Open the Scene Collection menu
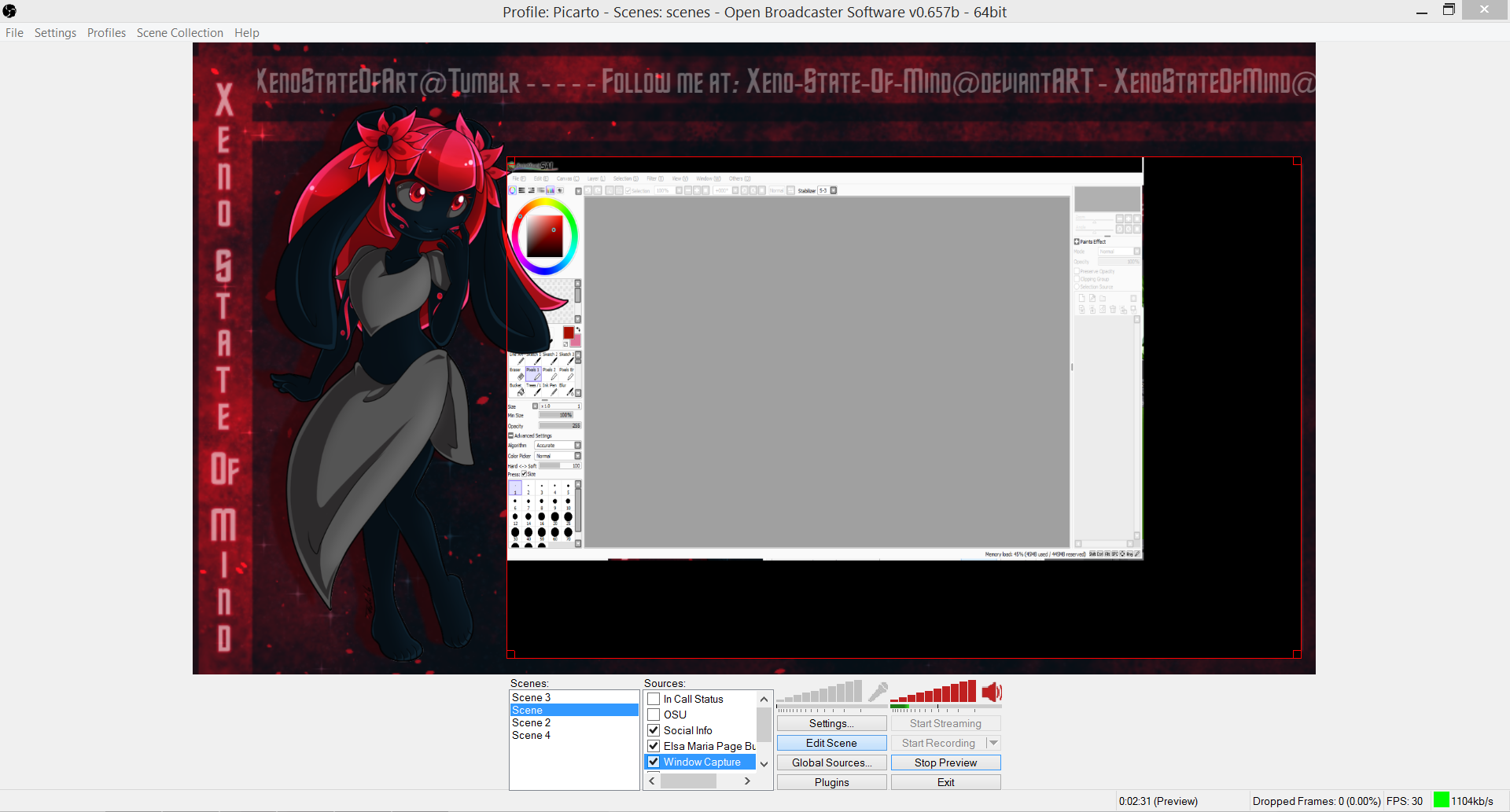This screenshot has height=812, width=1510. click(180, 33)
